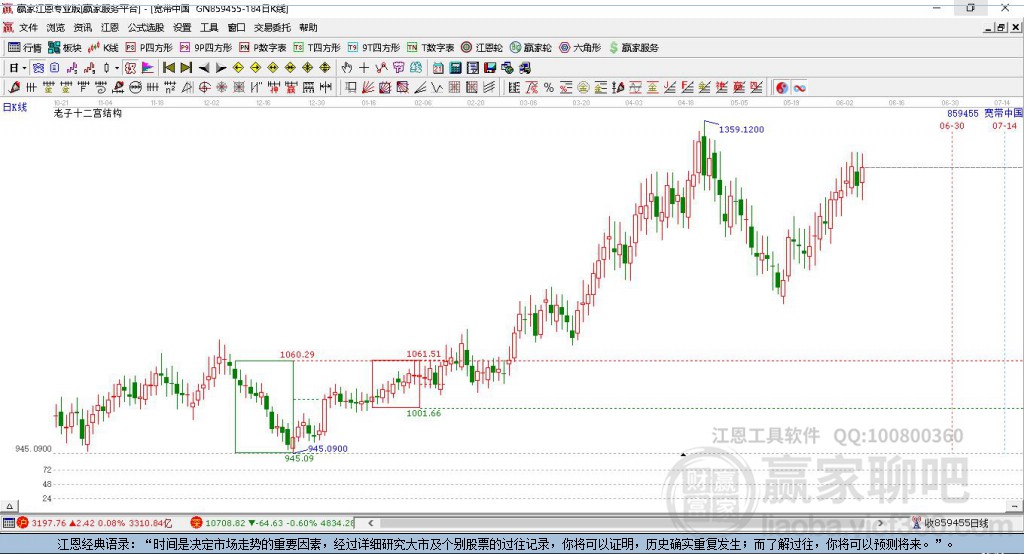This screenshot has height=554, width=1024.
Task: Open the 浏览 menu
Action: (x=56, y=27)
